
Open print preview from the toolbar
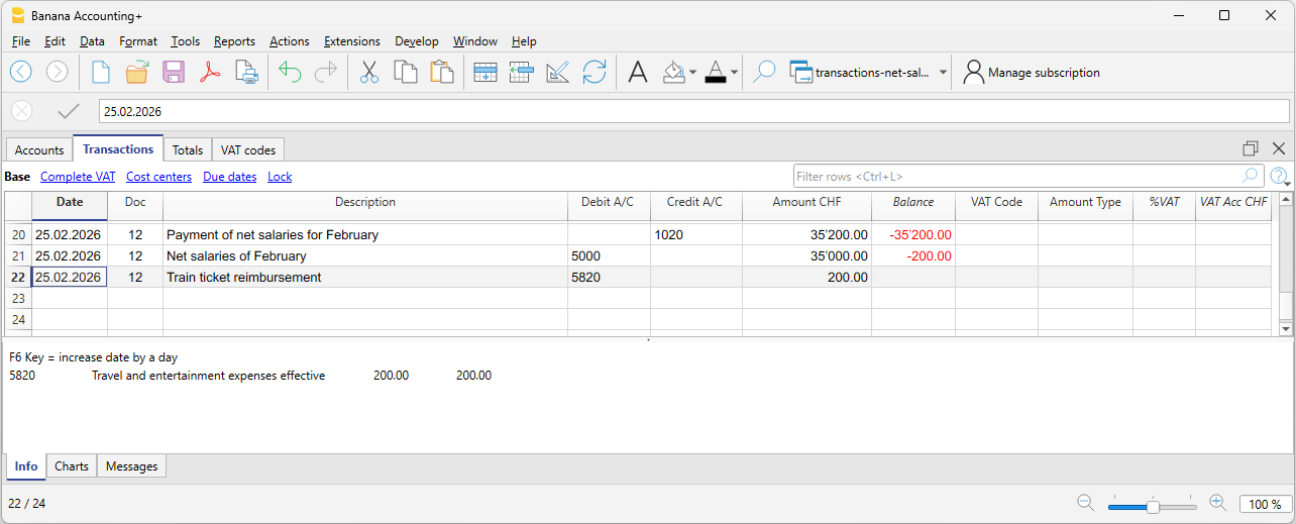click(x=246, y=72)
